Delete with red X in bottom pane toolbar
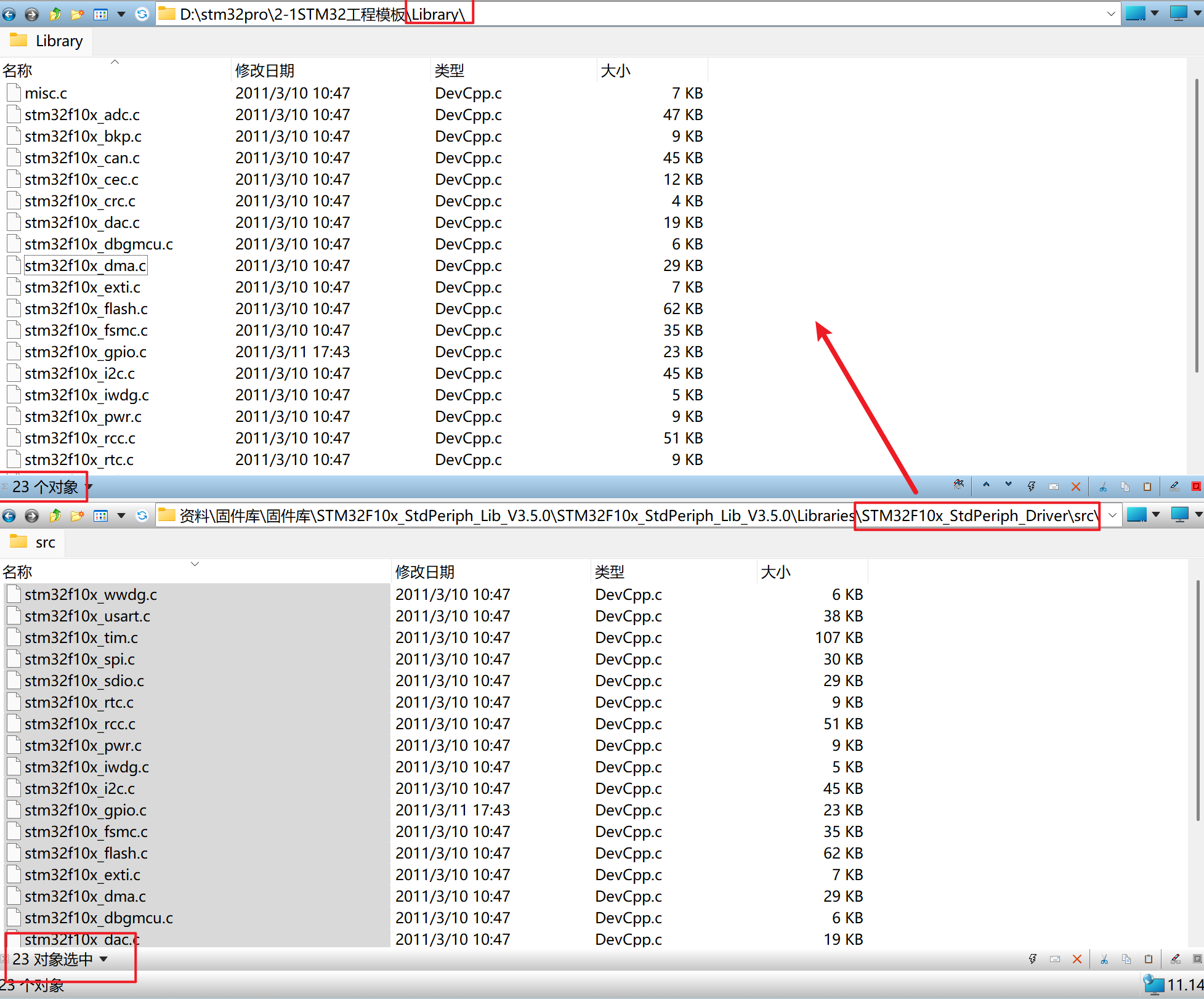Image resolution: width=1204 pixels, height=999 pixels. click(1077, 959)
